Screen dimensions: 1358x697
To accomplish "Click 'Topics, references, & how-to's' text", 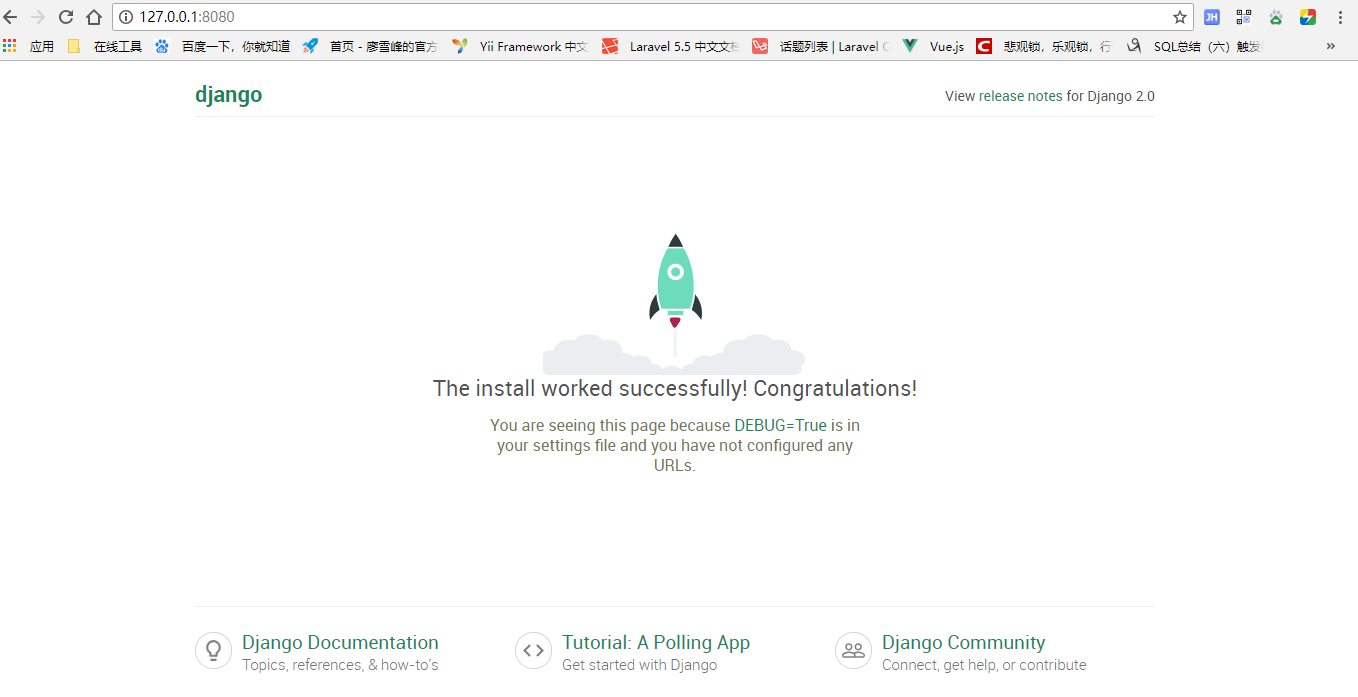I will tap(340, 665).
